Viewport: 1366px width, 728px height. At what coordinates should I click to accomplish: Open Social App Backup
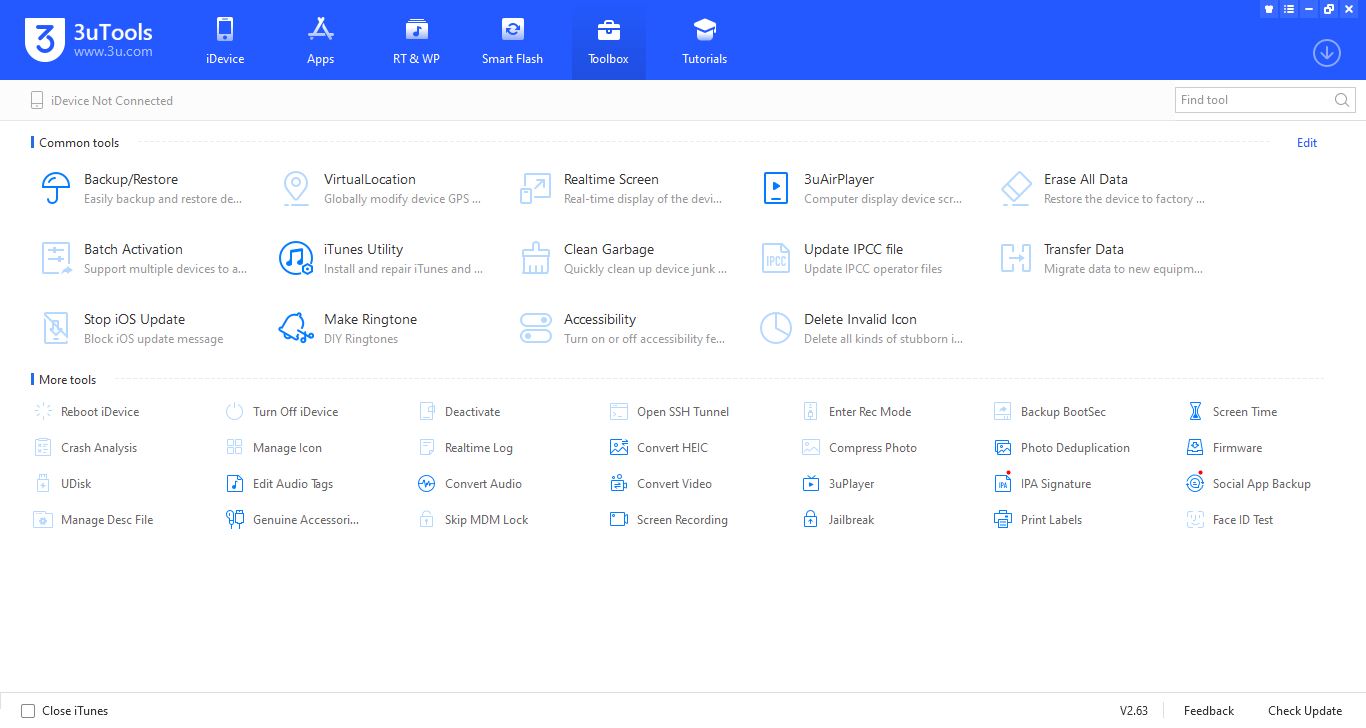(x=1248, y=484)
